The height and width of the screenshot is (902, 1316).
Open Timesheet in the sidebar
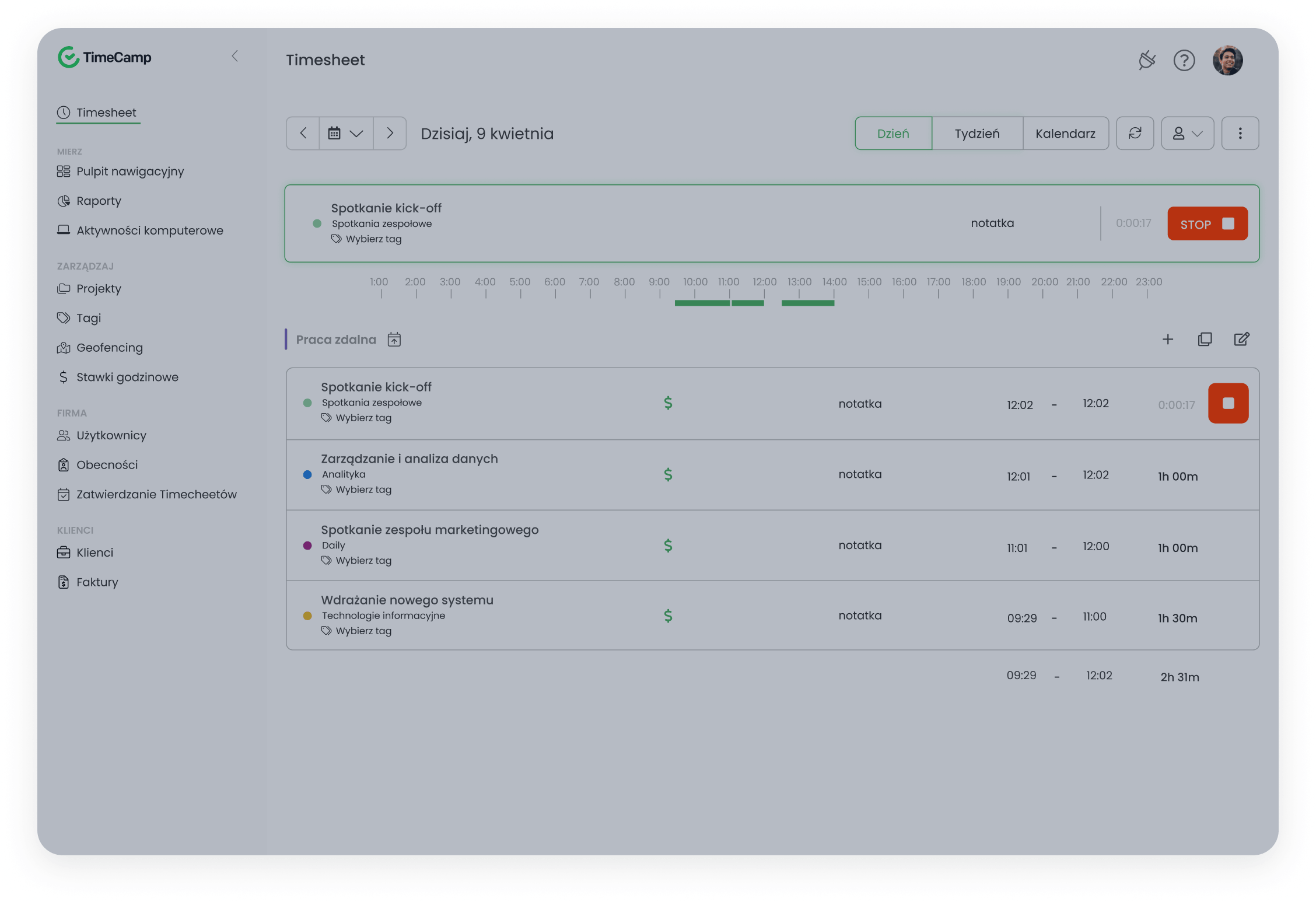point(98,113)
